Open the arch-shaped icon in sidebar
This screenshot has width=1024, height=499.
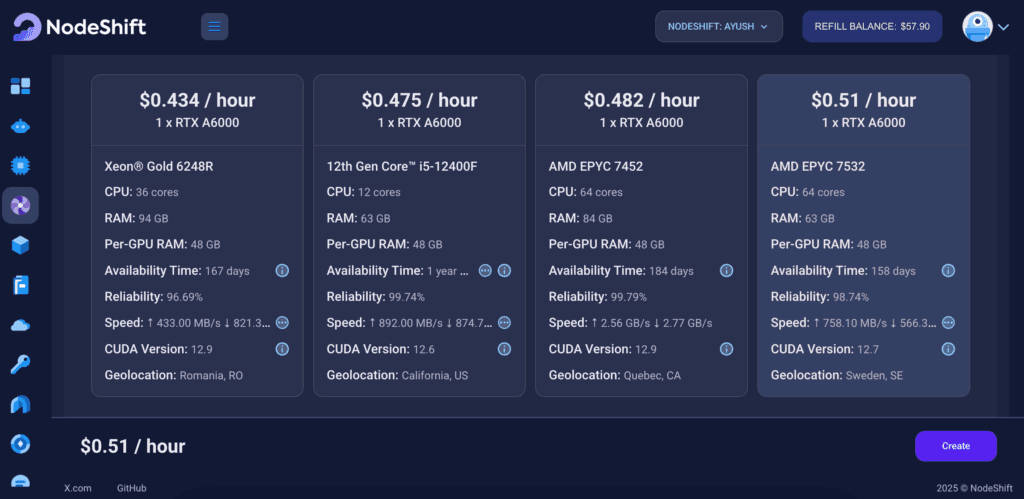20,405
